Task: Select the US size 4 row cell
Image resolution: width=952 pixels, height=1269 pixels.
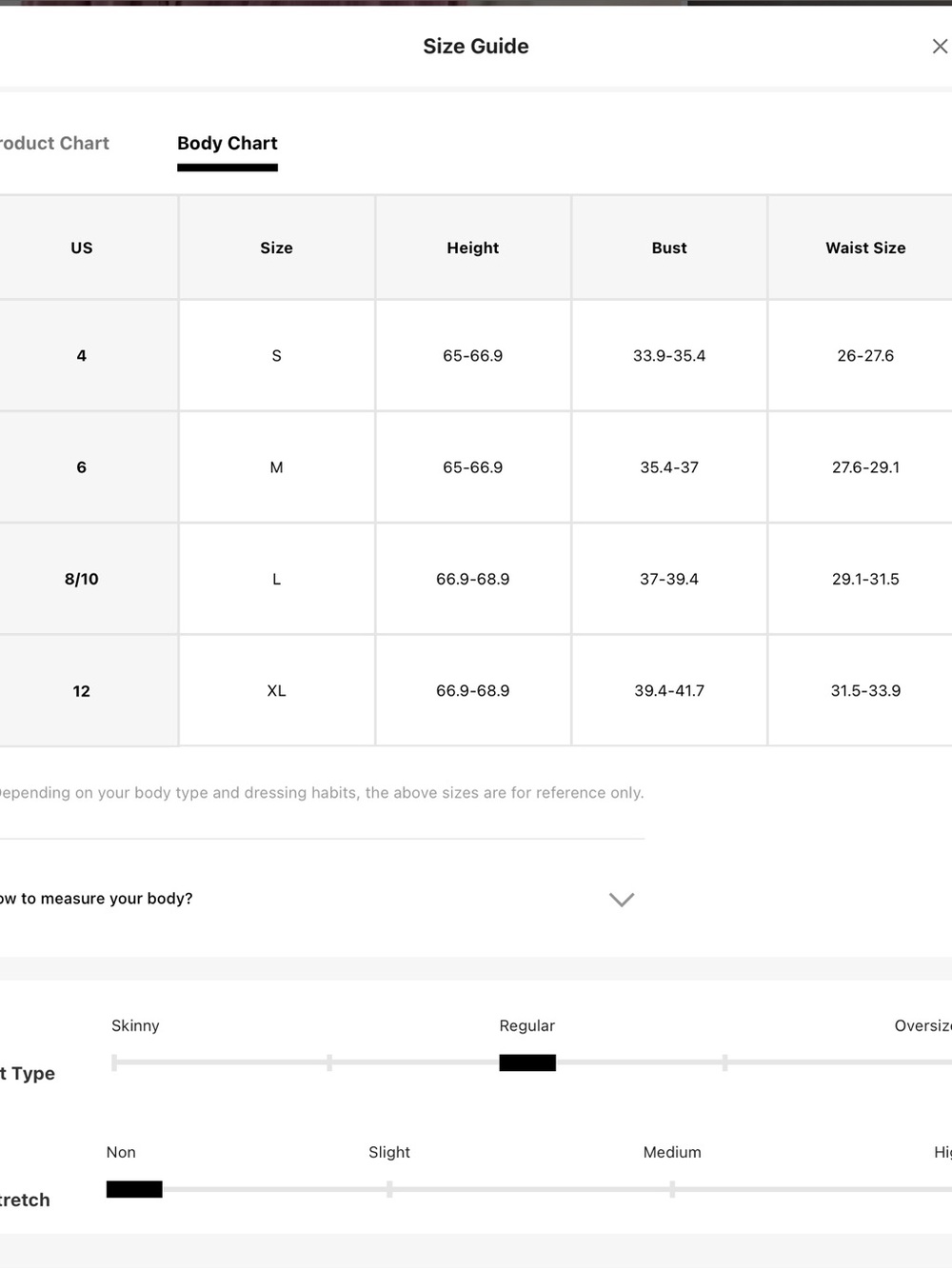Action: 82,356
